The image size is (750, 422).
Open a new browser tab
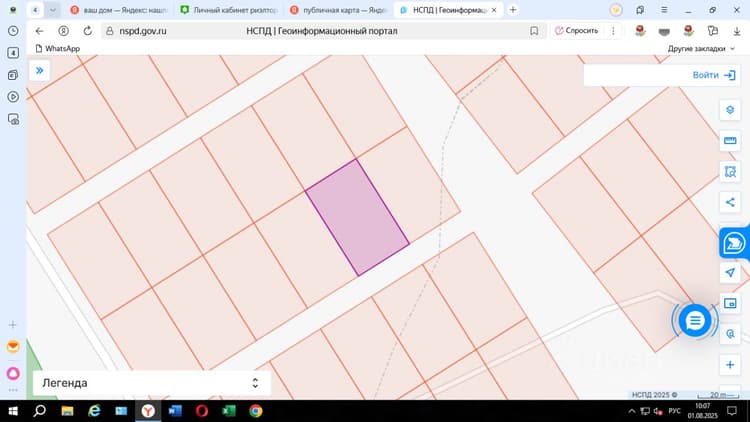click(x=513, y=10)
